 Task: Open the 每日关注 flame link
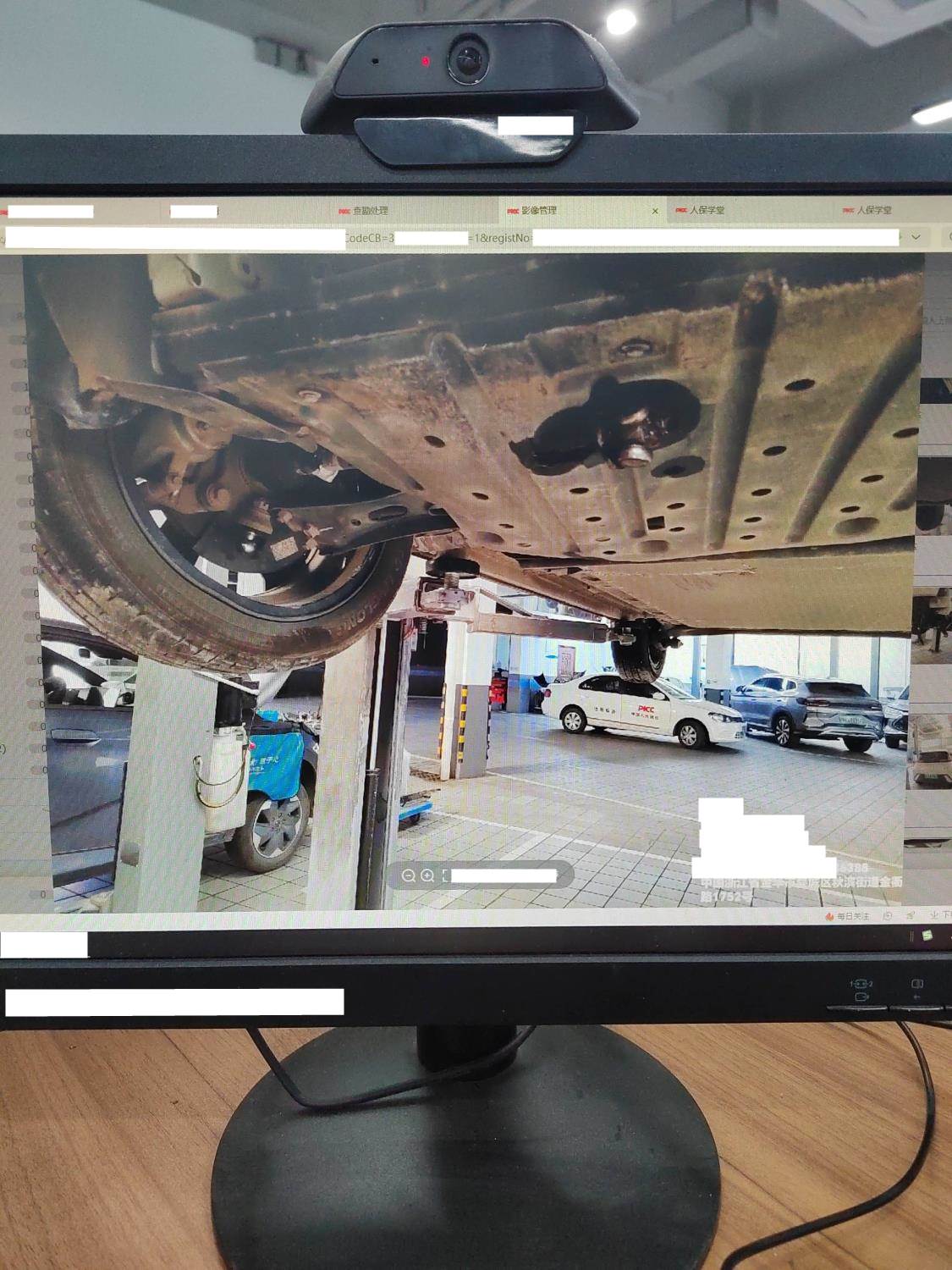click(846, 916)
